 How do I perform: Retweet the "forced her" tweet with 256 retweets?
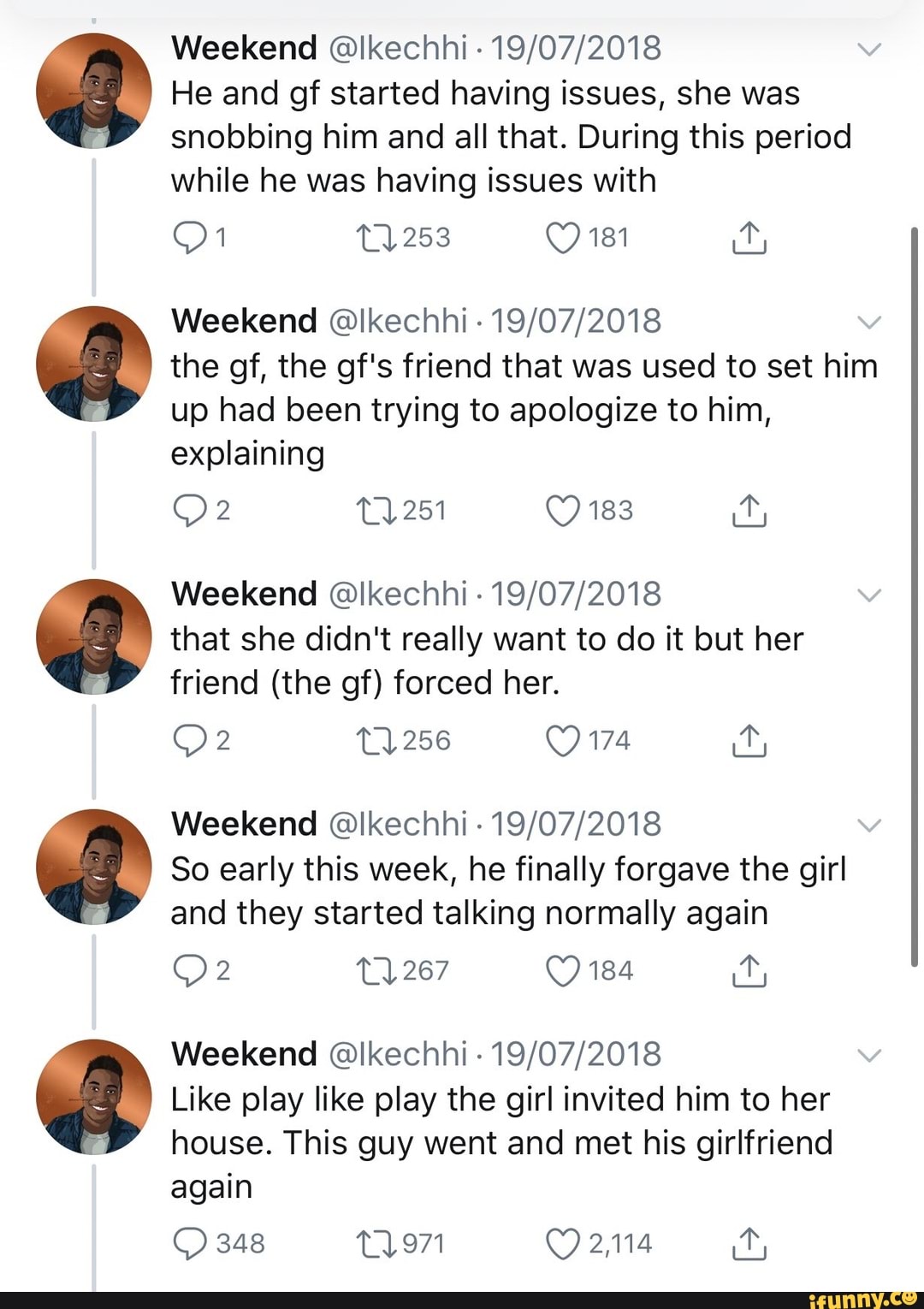point(376,741)
